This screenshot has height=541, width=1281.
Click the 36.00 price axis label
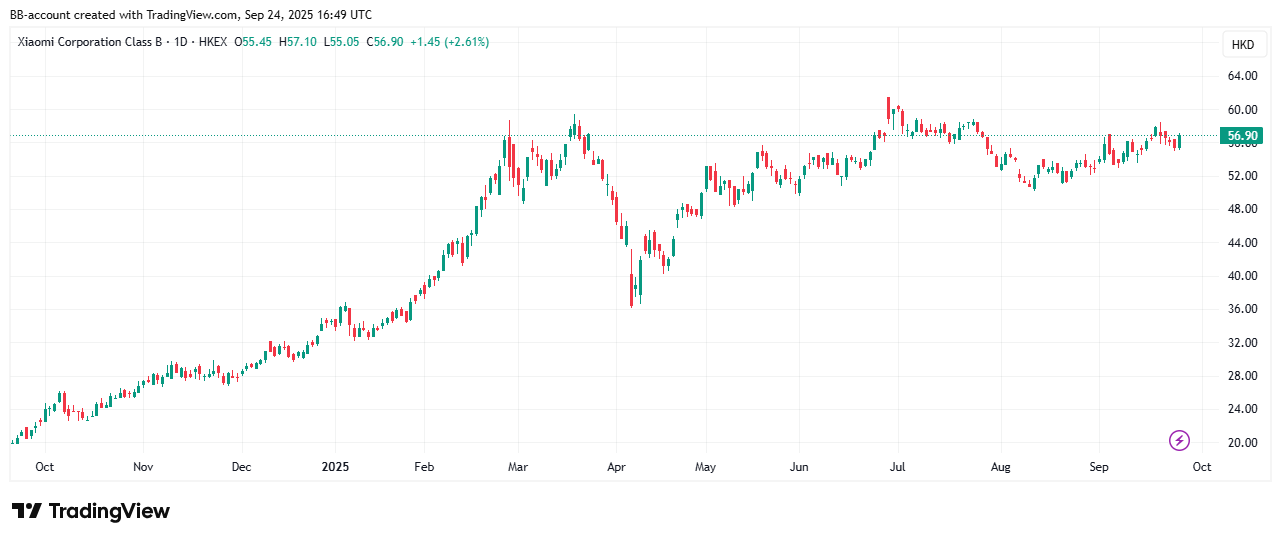[1242, 309]
